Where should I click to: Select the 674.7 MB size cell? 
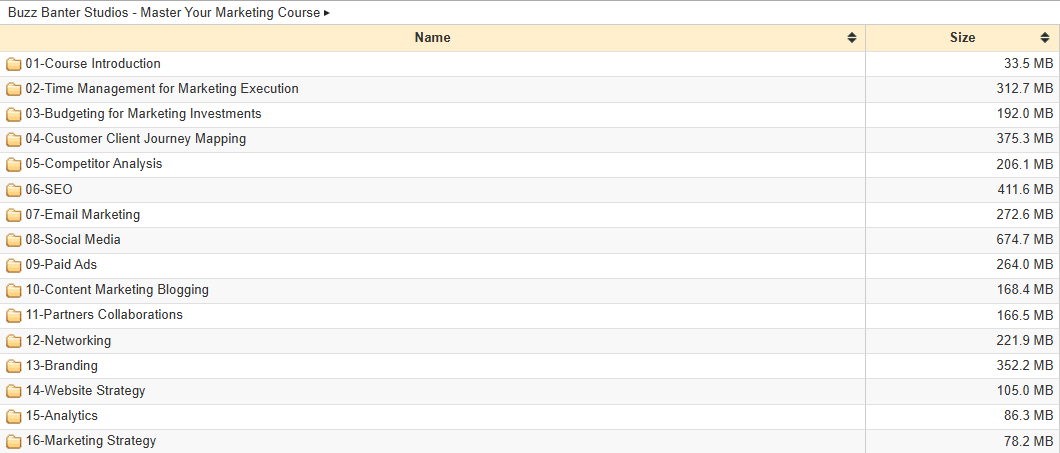point(963,240)
